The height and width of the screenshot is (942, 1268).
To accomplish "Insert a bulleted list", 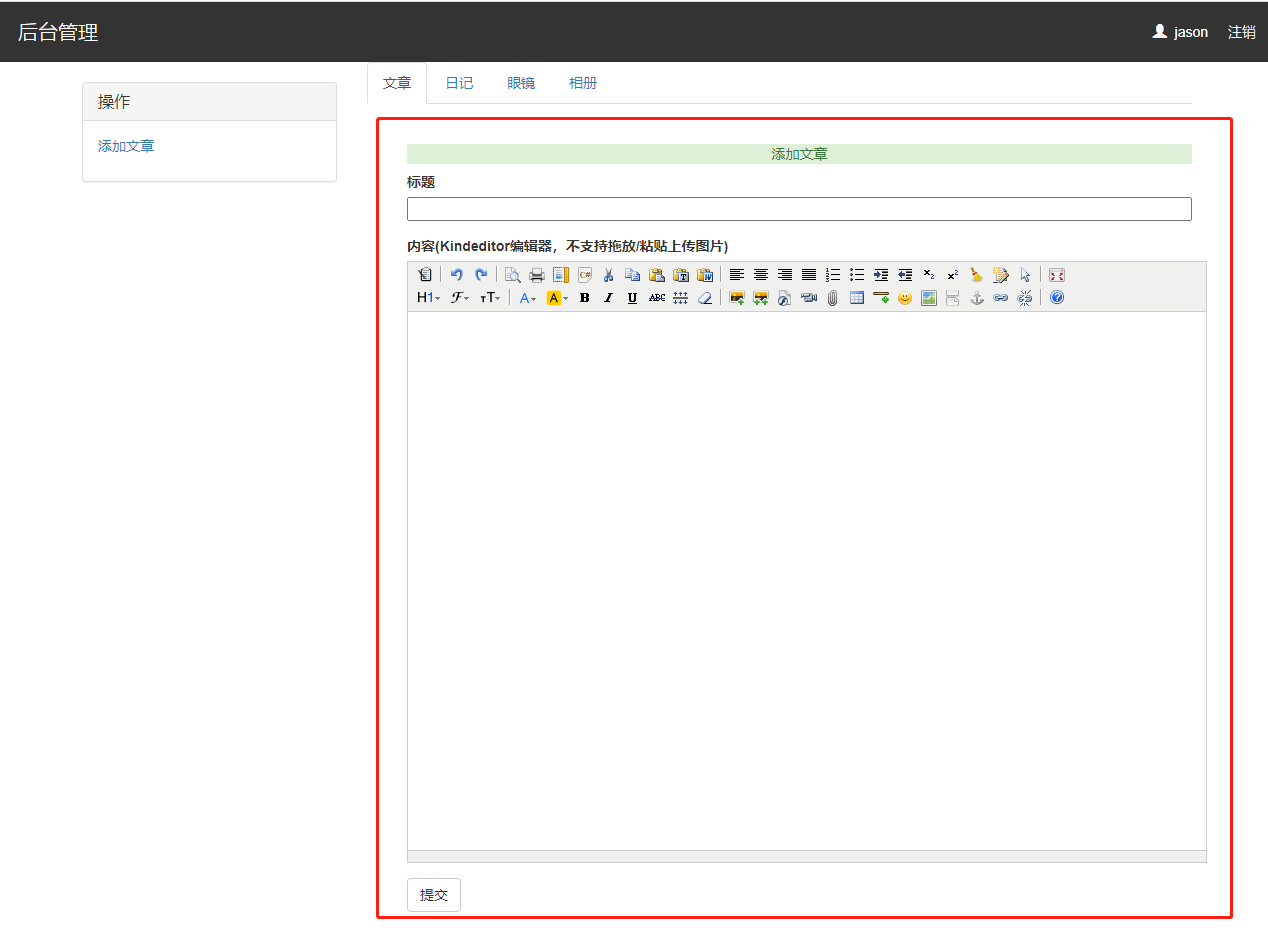I will tap(857, 275).
